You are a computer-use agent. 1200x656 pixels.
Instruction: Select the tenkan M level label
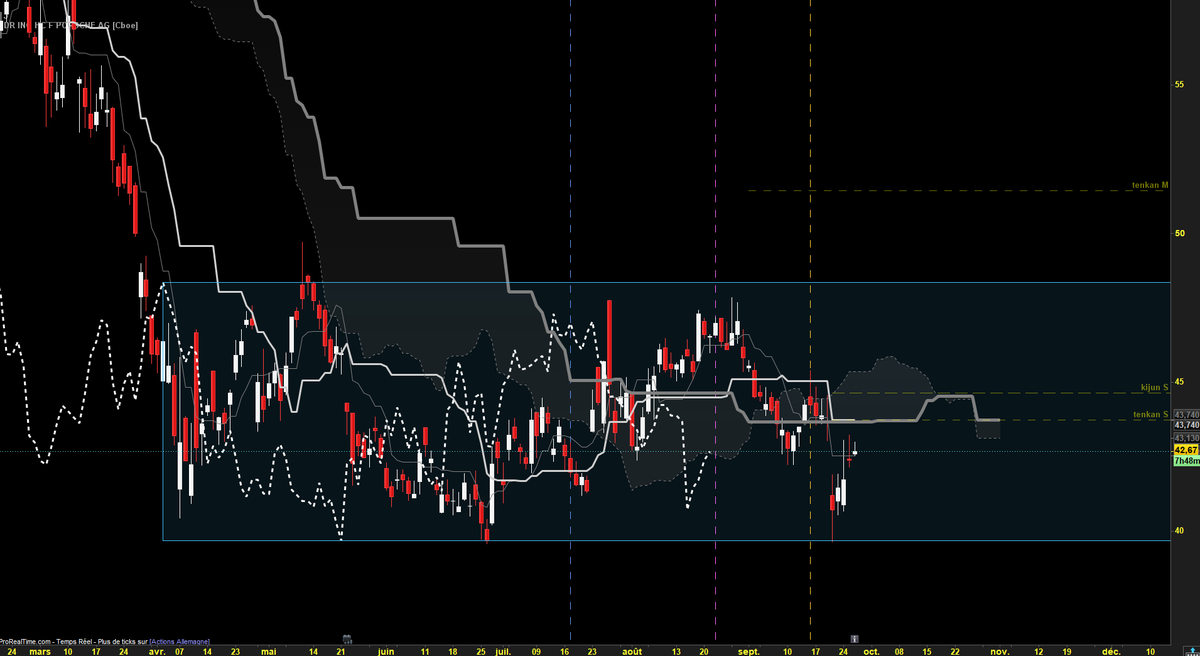click(x=1149, y=185)
